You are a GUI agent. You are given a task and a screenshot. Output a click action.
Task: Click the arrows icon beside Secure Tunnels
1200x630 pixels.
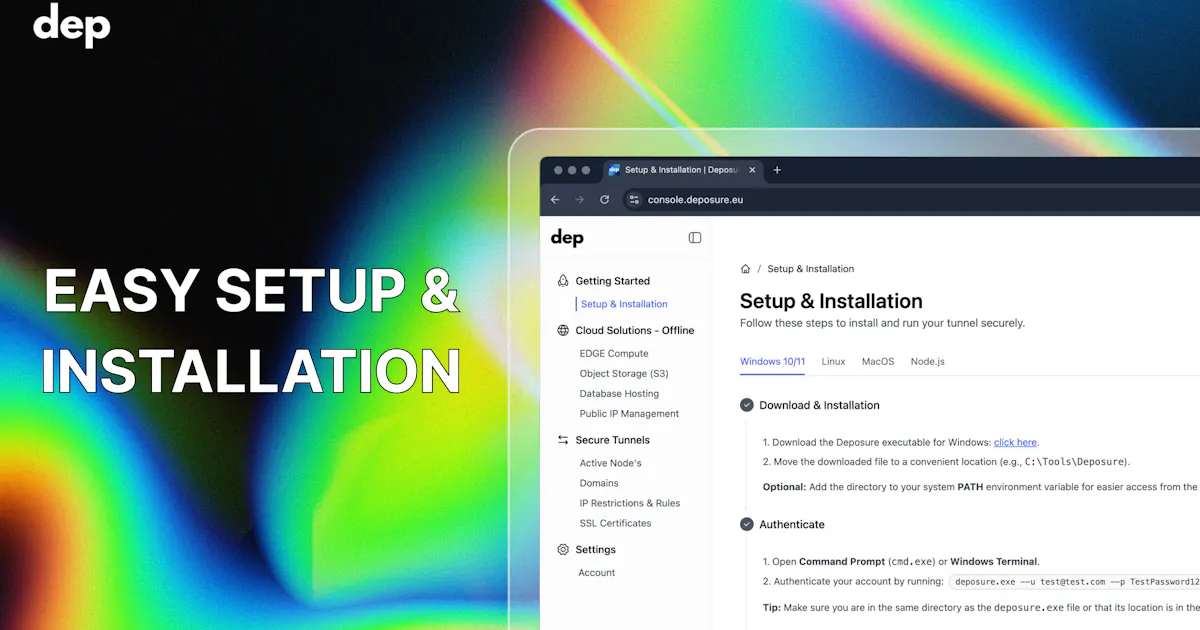pyautogui.click(x=563, y=440)
